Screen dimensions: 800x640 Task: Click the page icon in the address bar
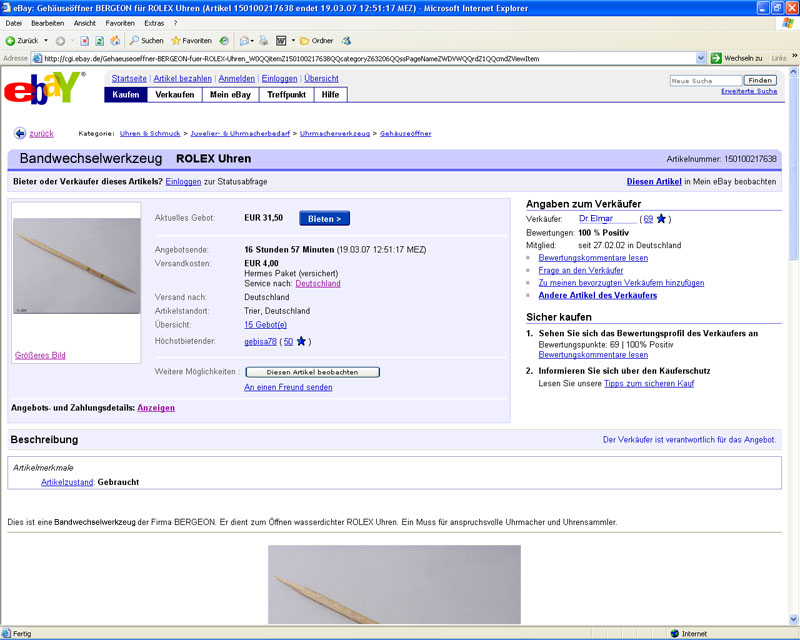[x=37, y=58]
